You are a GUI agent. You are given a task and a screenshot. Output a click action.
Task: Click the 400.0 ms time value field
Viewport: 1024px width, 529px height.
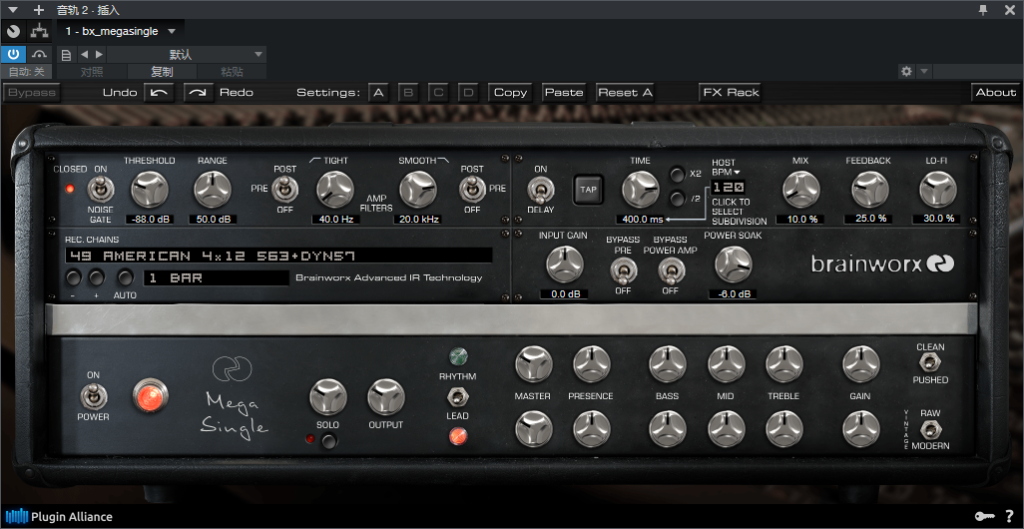coord(639,219)
